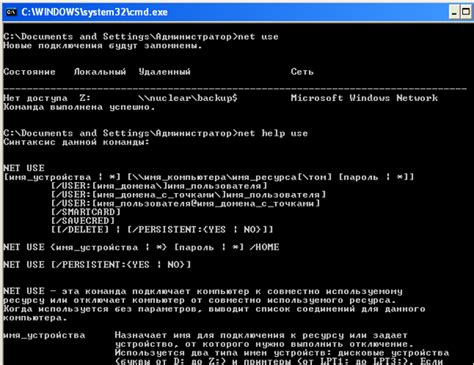Screen dimensions: 474x365
Task: Click the line 'Команда выполнена успешно.'
Action: (x=79, y=107)
